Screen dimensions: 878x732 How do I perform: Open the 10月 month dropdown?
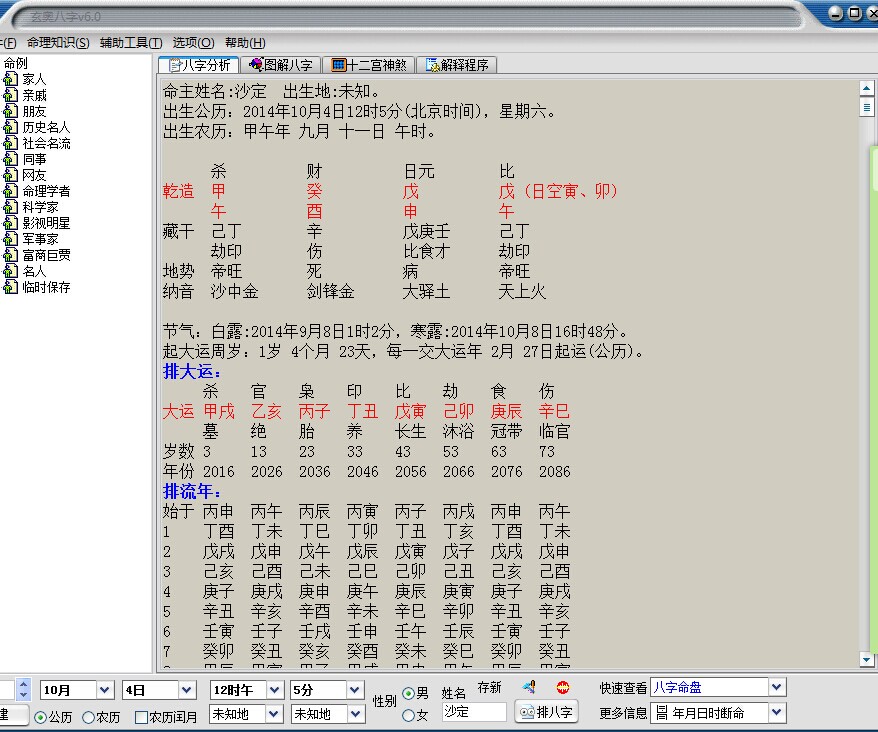point(104,690)
